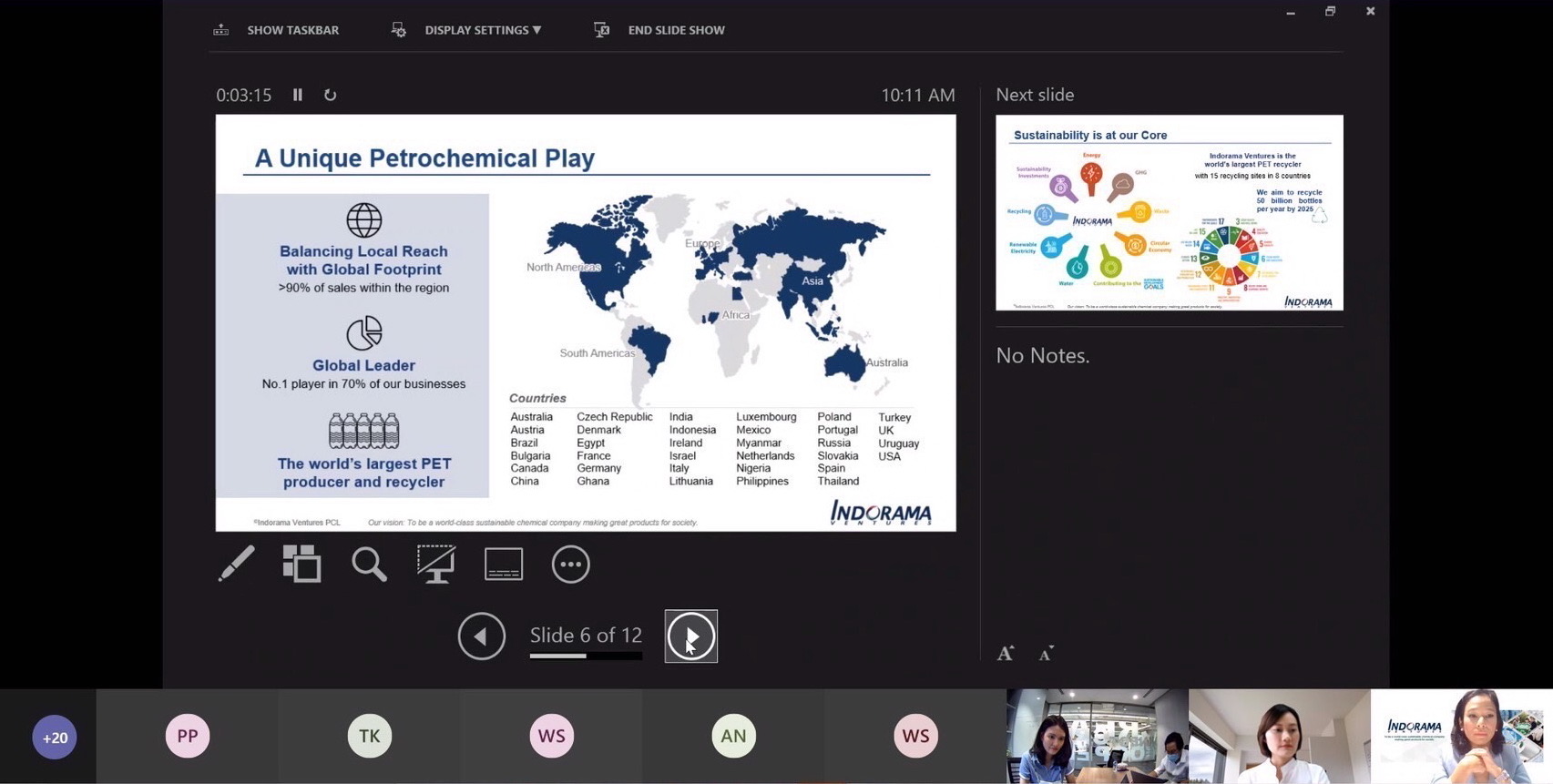This screenshot has height=784, width=1553.
Task: Decrease the notes text size
Action: [1047, 653]
